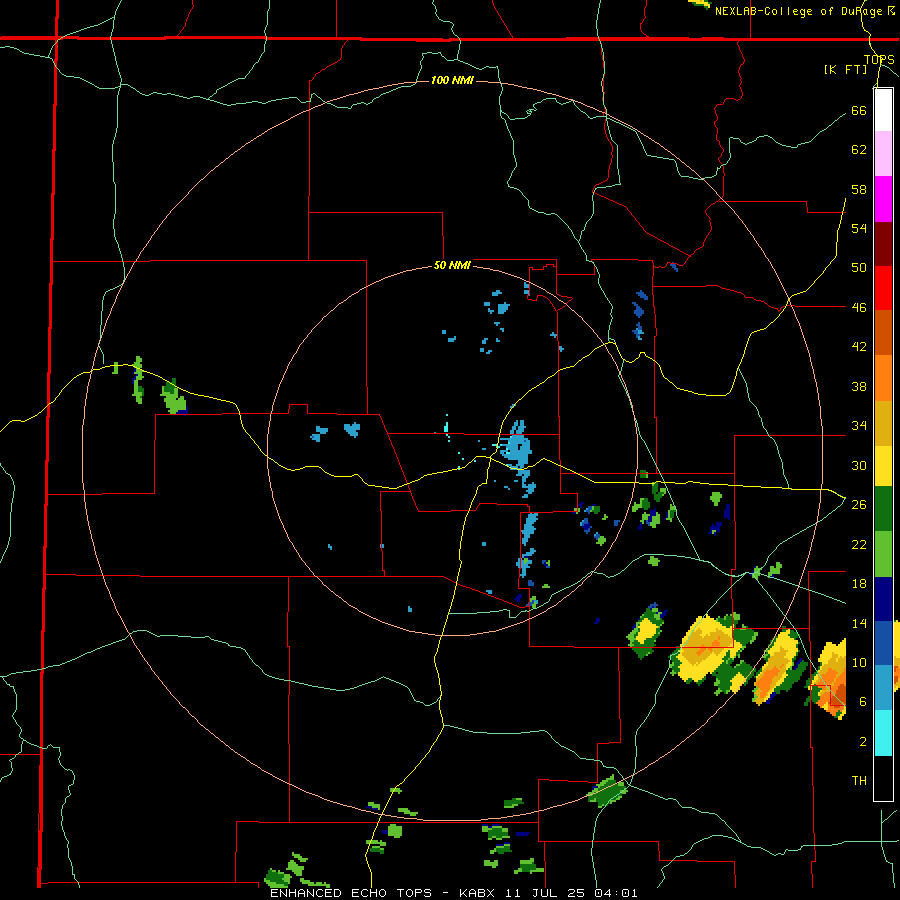Click the magenta 58 K FT legend swatch
This screenshot has height=900, width=900.
pos(883,199)
